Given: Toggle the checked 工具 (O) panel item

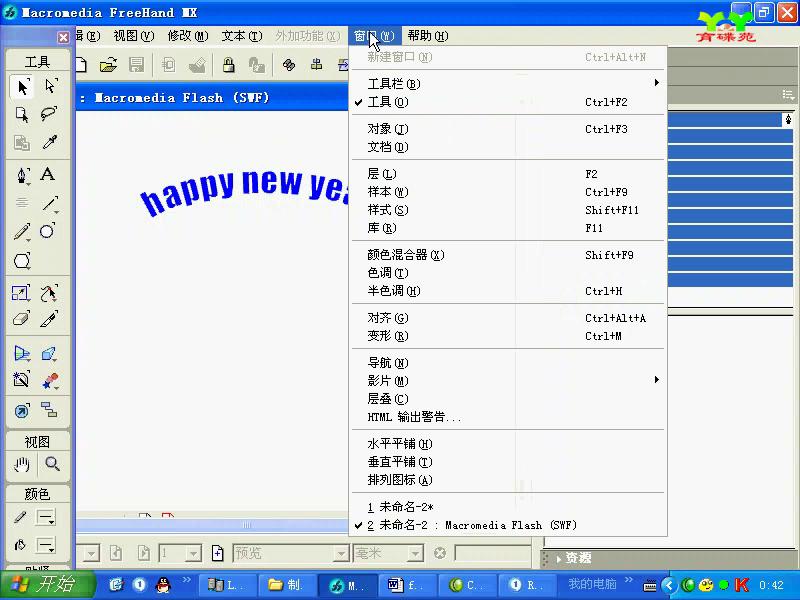Looking at the screenshot, I should tap(508, 102).
